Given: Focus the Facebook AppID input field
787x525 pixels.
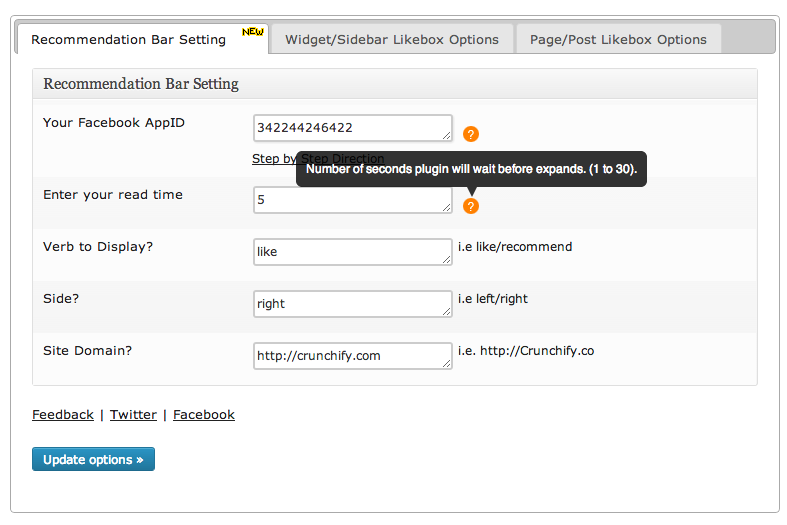Looking at the screenshot, I should (x=352, y=128).
